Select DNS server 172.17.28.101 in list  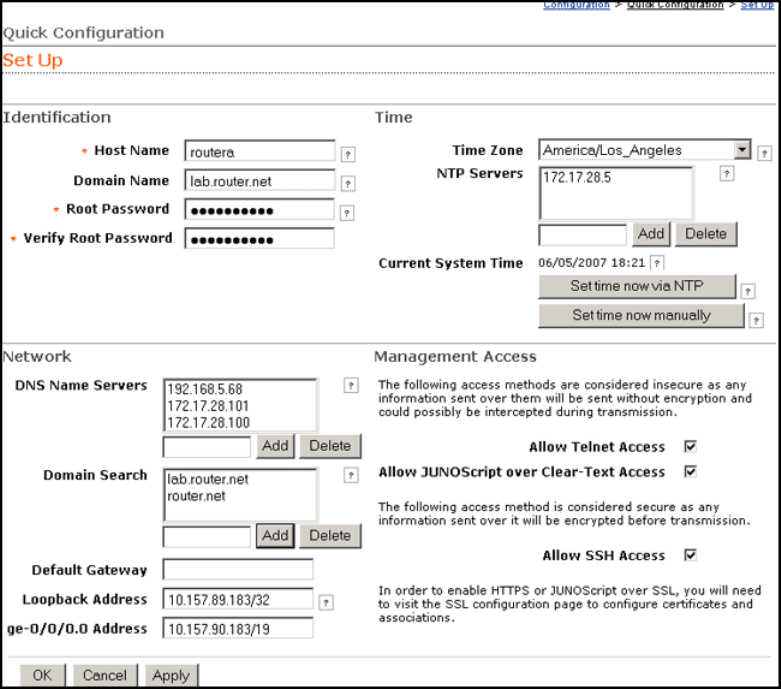pos(208,406)
